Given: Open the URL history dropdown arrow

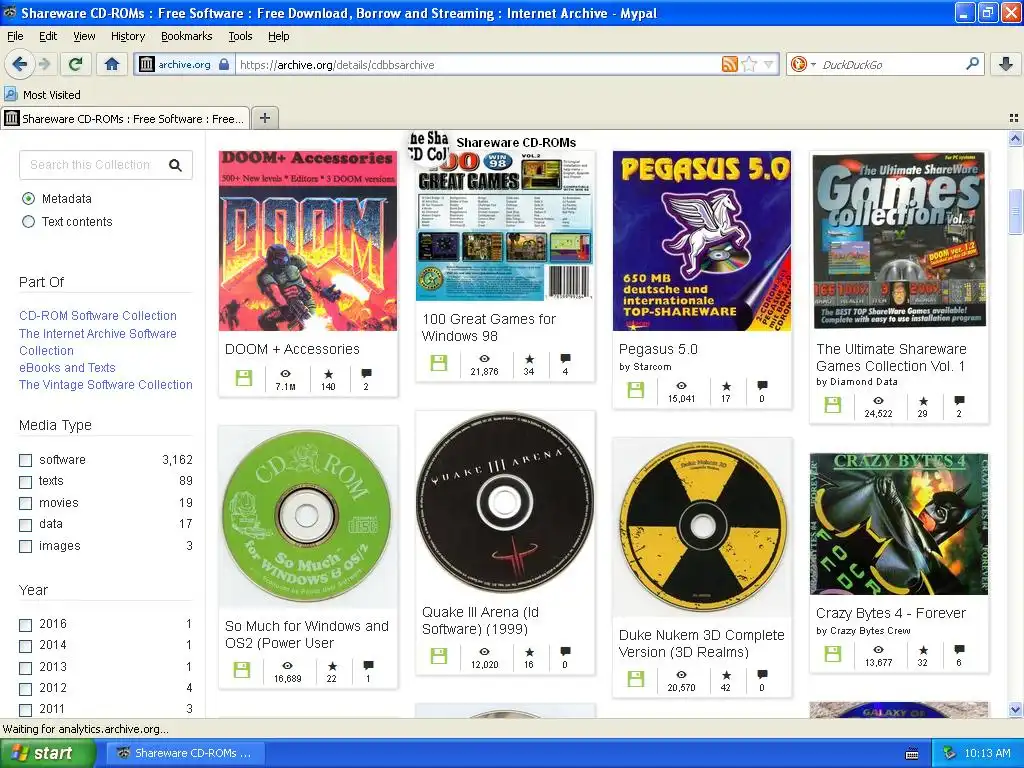Looking at the screenshot, I should 769,64.
